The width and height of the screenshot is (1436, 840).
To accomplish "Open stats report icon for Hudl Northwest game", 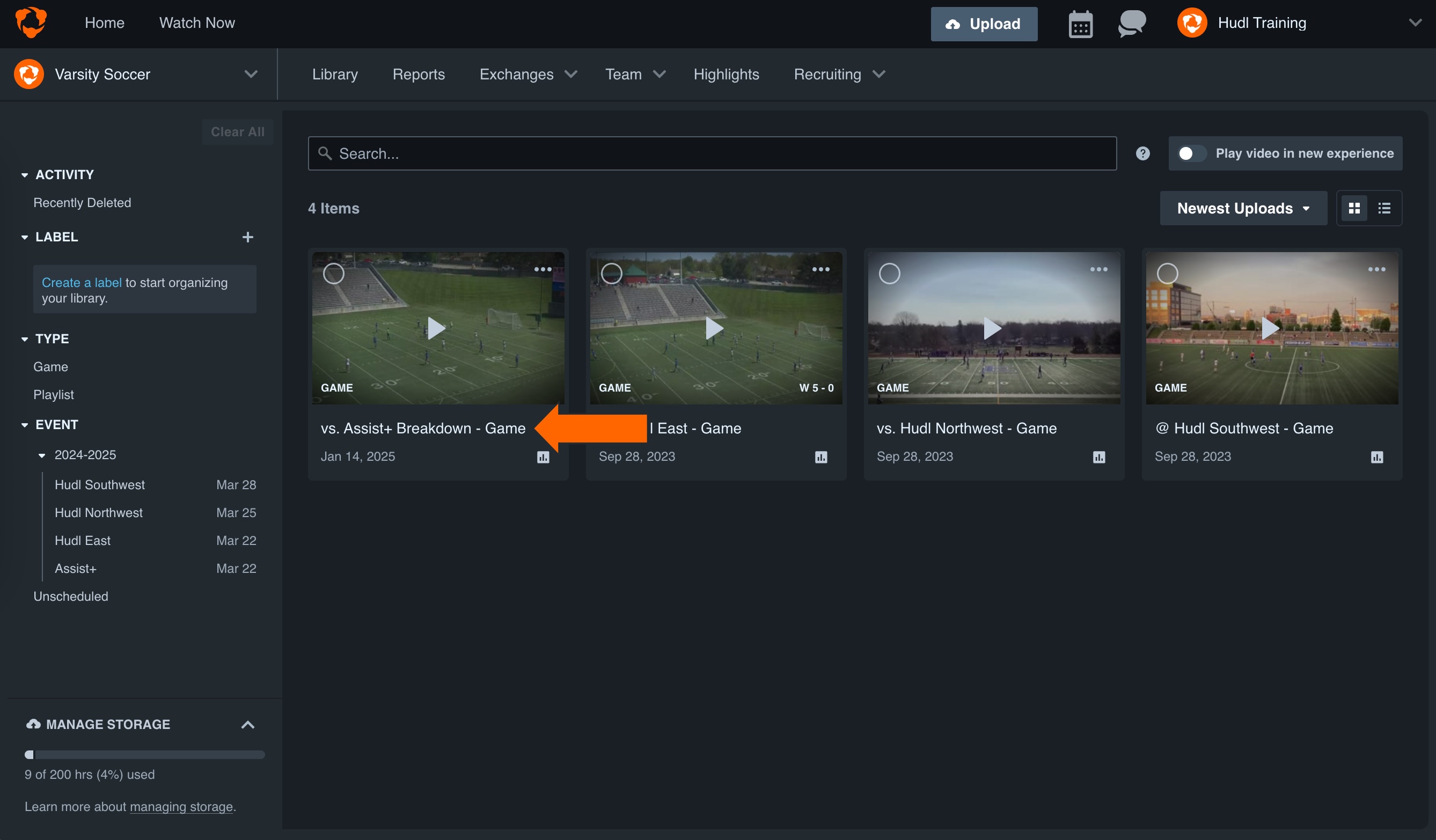I will 1099,456.
